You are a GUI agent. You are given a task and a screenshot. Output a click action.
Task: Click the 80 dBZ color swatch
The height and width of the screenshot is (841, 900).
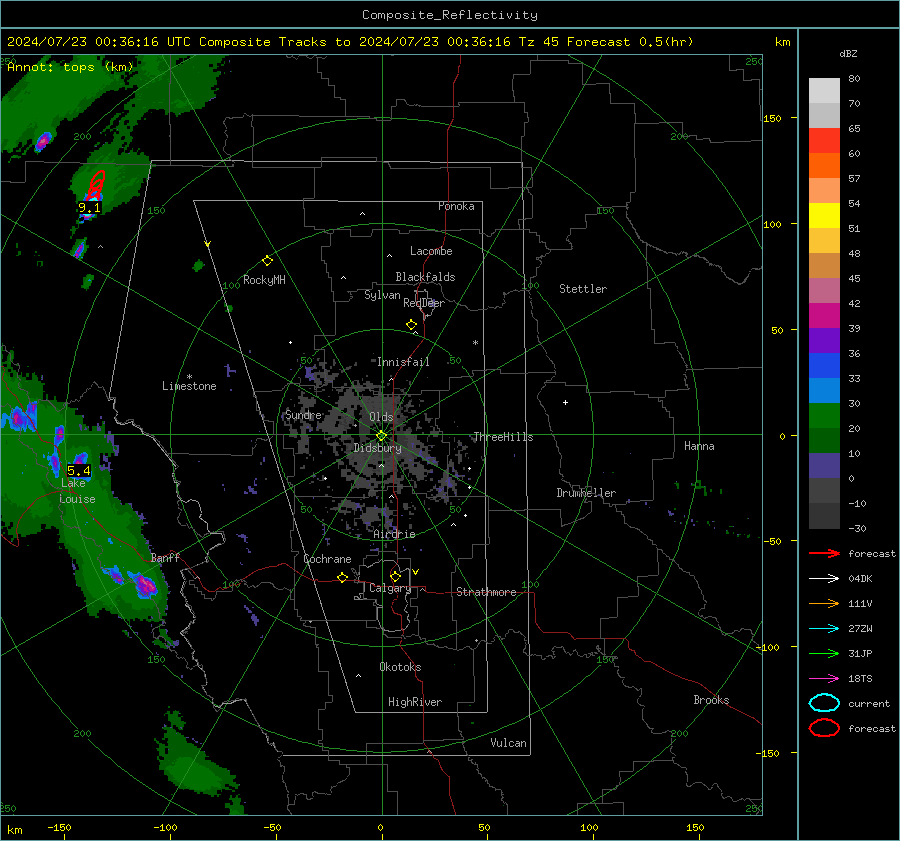click(824, 90)
